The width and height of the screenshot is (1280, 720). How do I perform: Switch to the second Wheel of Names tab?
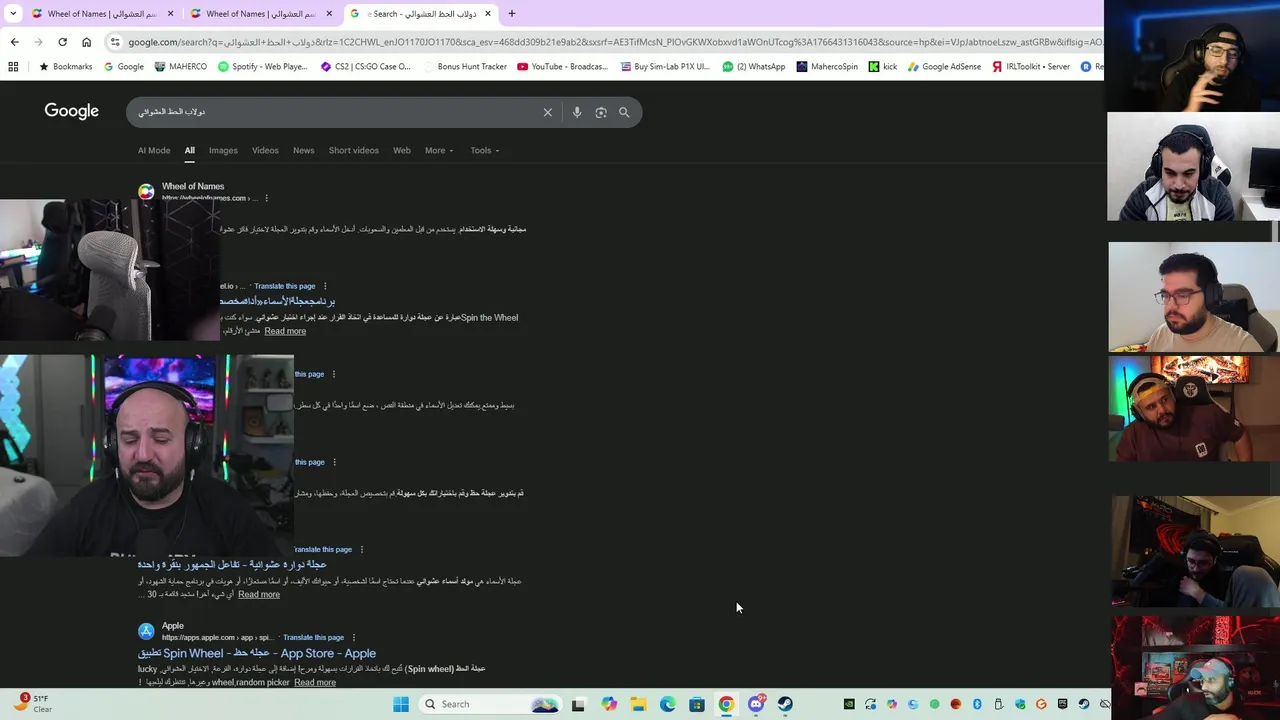(x=262, y=14)
